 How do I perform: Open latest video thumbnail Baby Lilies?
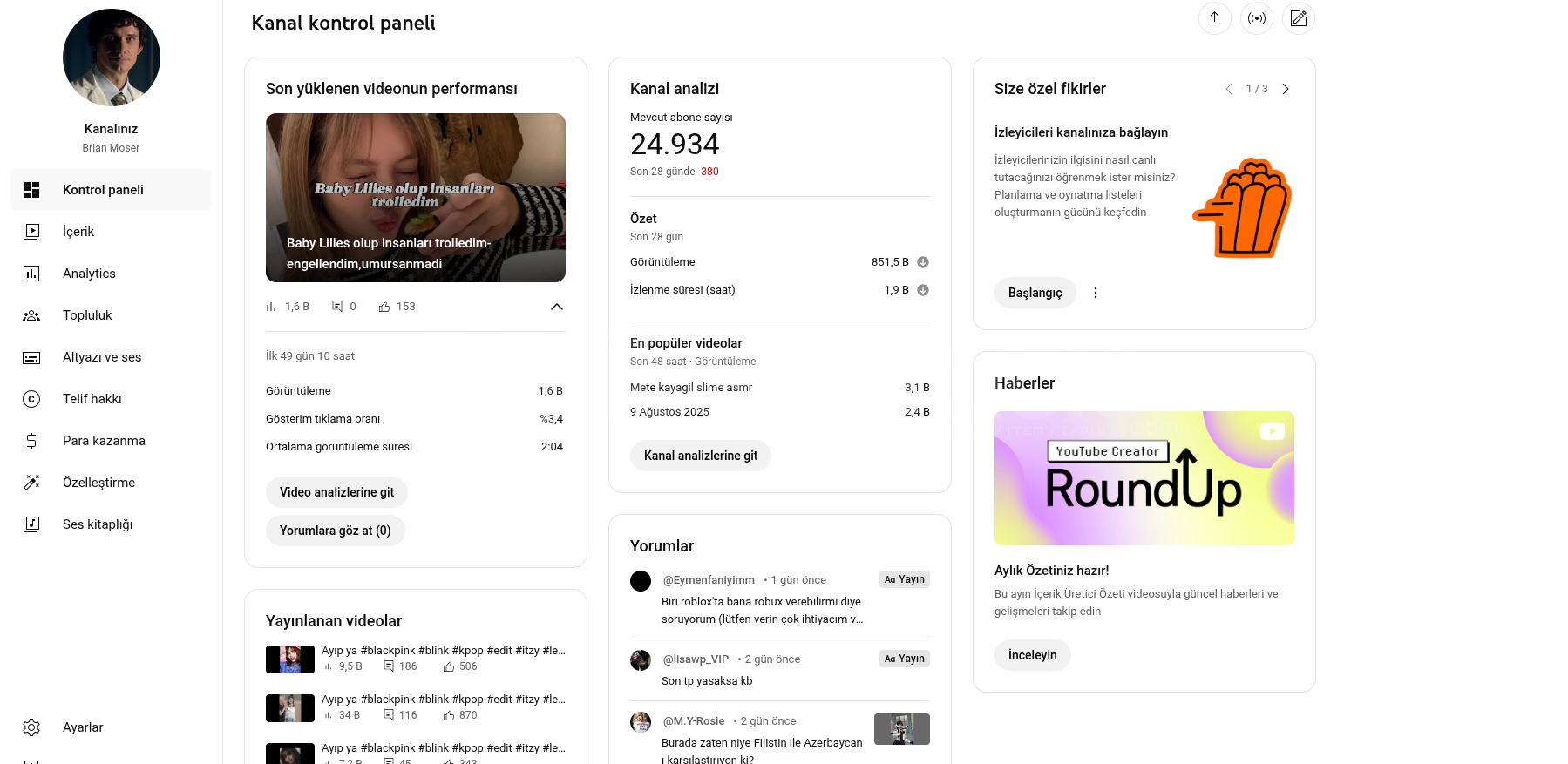coord(416,198)
